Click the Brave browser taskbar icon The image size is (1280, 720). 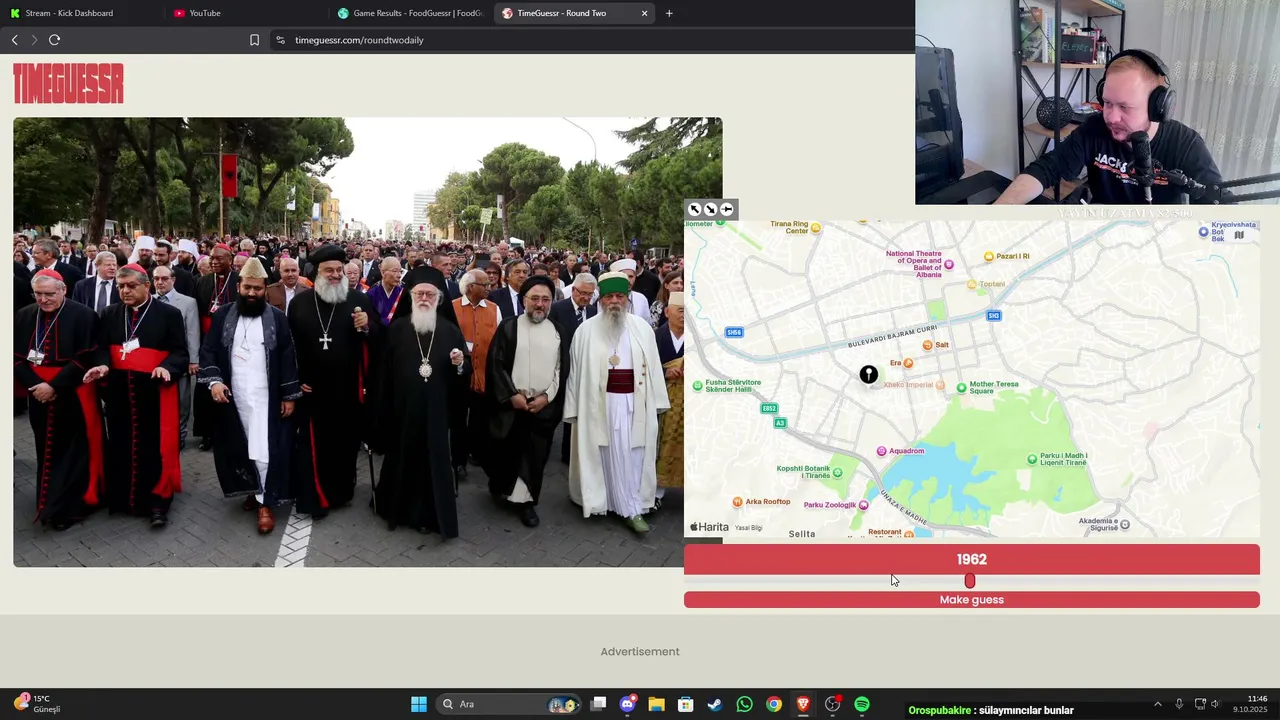803,704
